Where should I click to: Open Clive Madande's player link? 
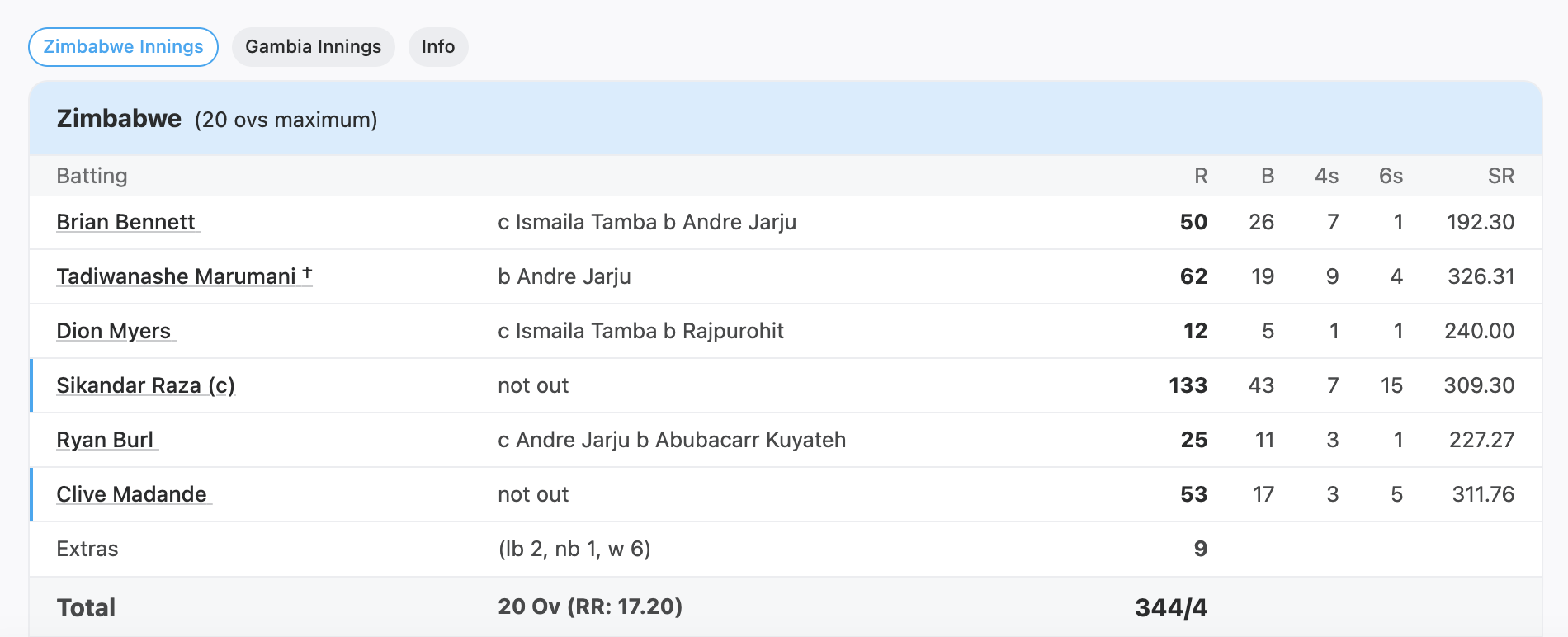(x=132, y=494)
